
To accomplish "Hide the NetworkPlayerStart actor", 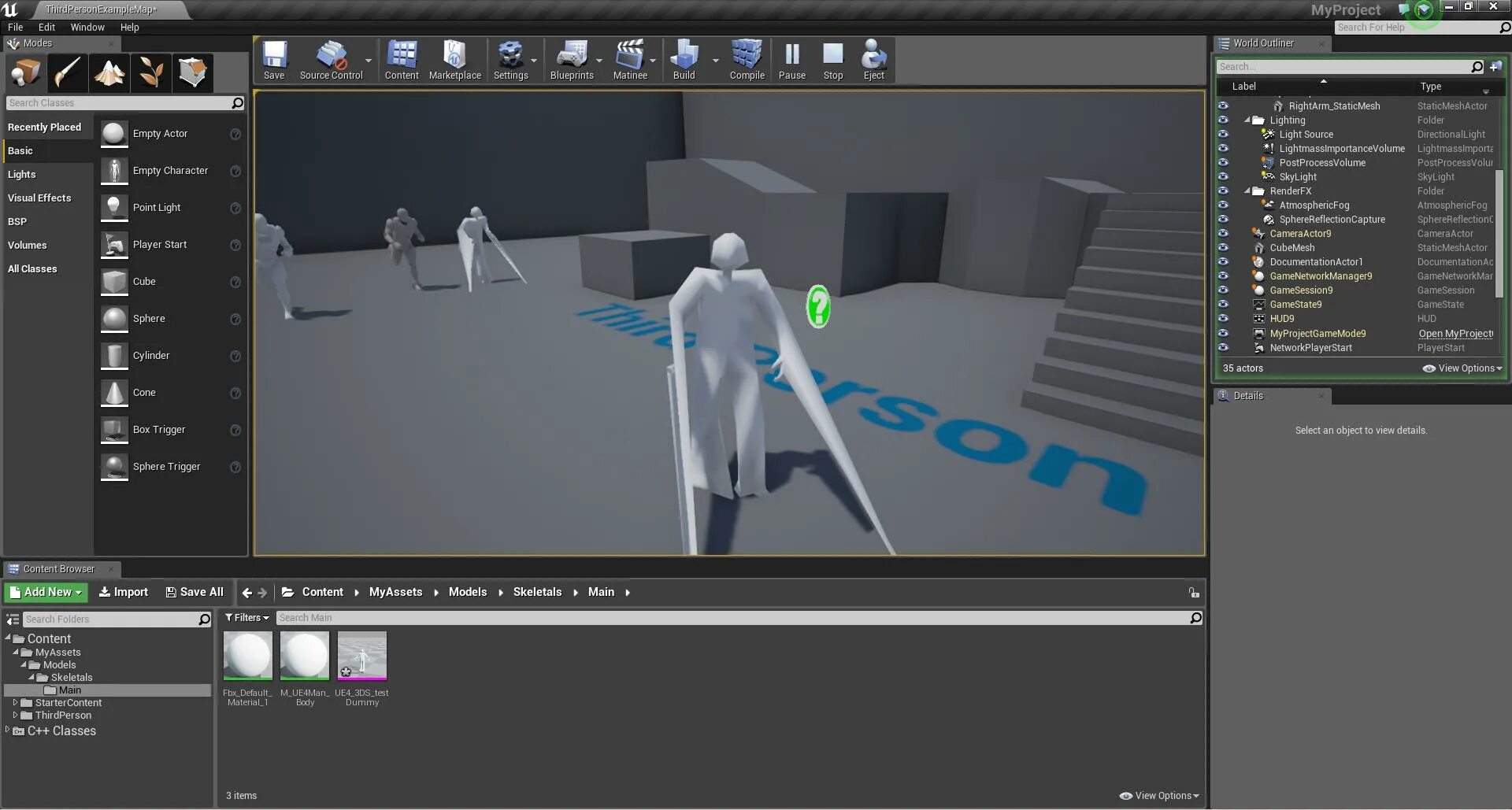I will [x=1223, y=348].
